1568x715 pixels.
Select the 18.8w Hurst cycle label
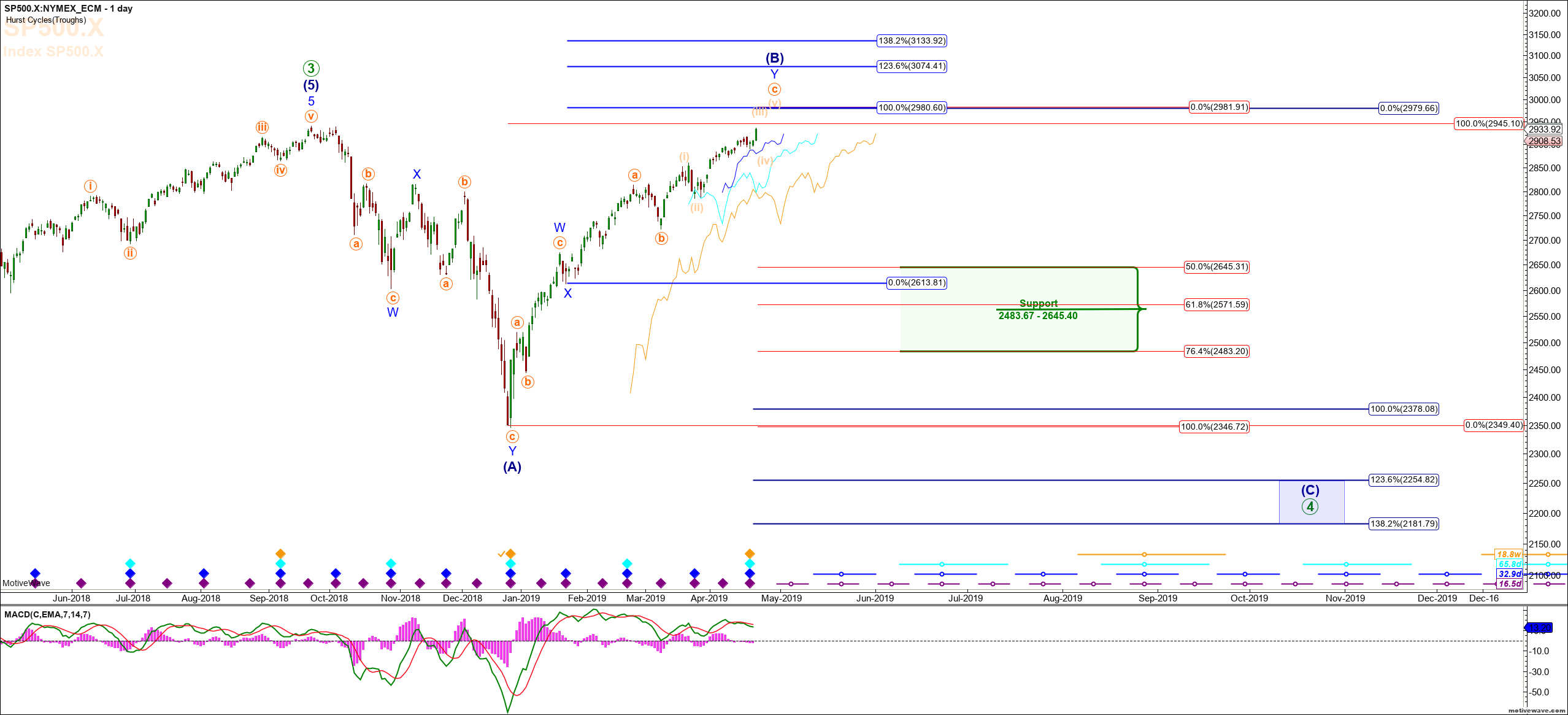tap(1508, 554)
